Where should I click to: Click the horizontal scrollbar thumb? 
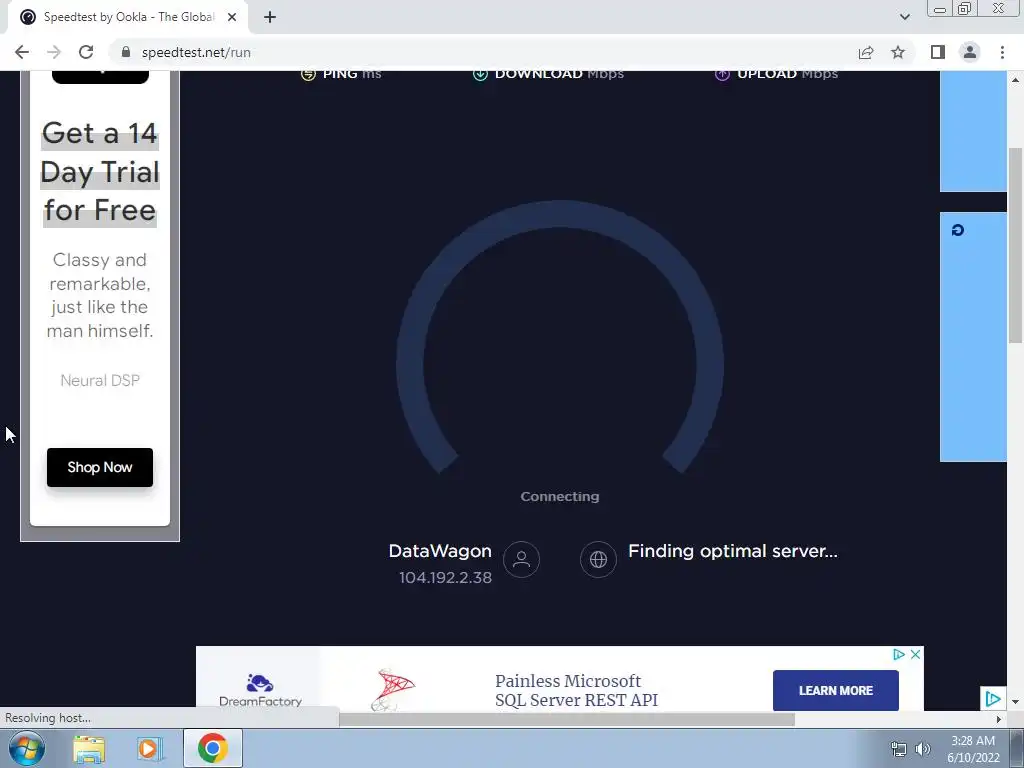point(567,720)
